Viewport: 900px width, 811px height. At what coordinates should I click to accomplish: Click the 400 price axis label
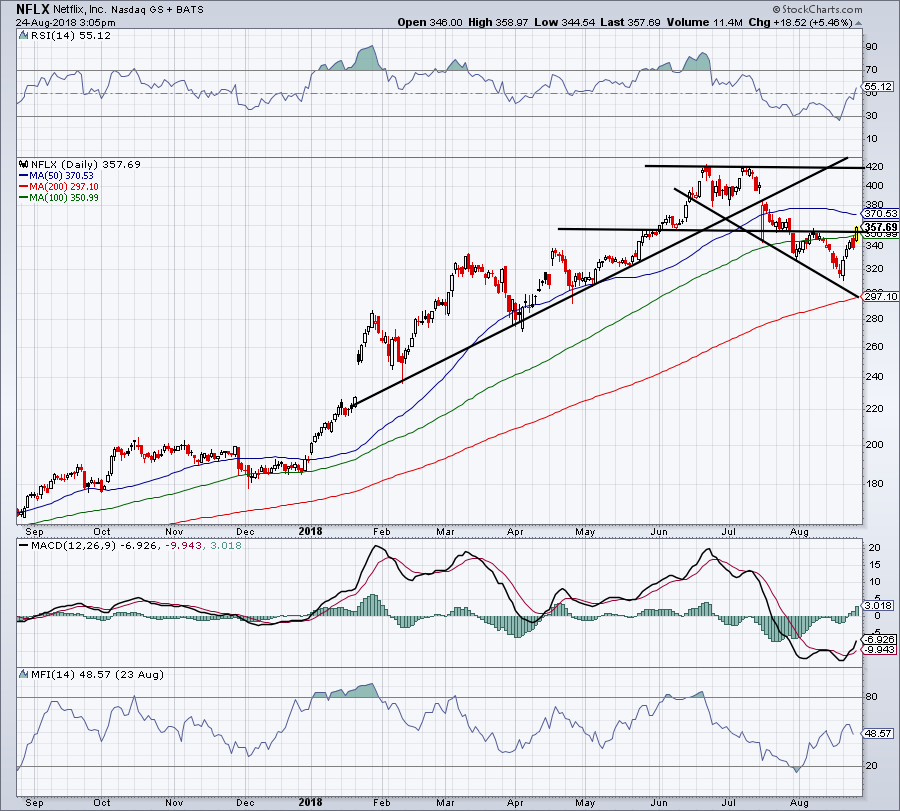pyautogui.click(x=875, y=185)
